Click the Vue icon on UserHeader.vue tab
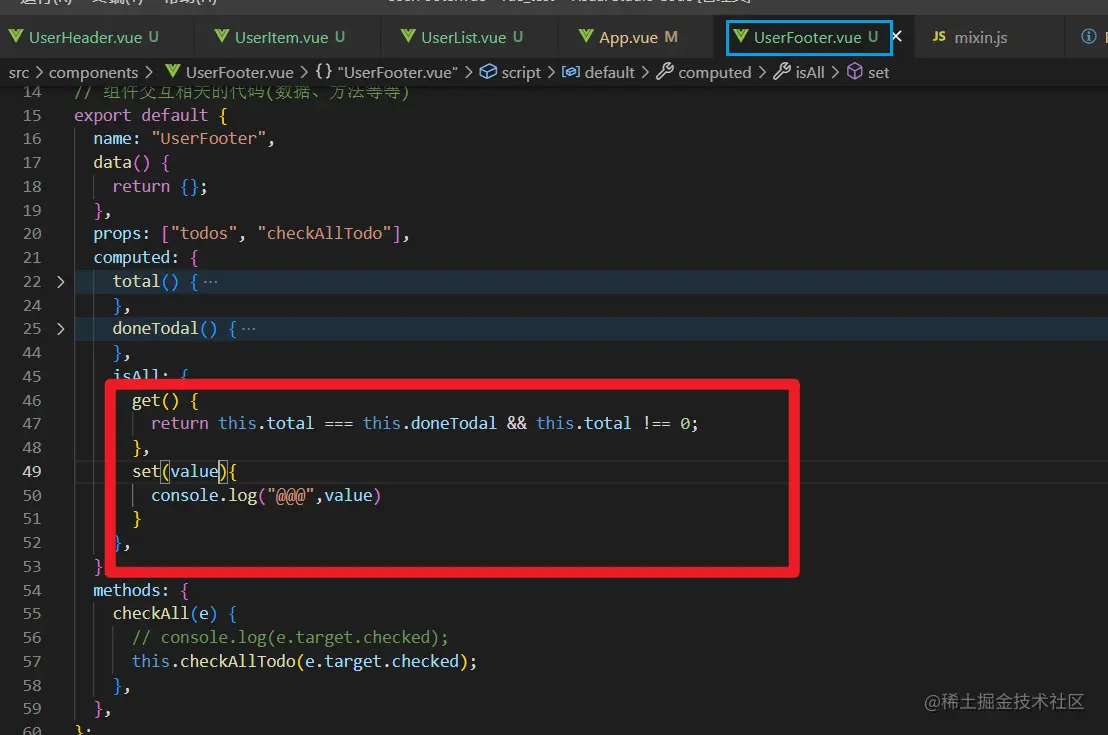The image size is (1108, 735). click(x=16, y=36)
